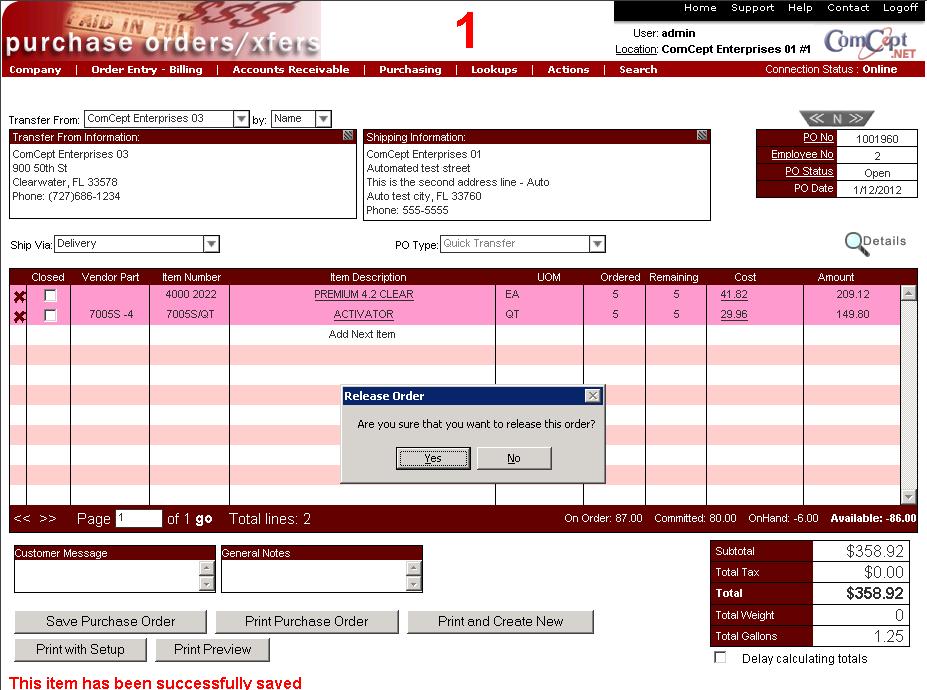Open the Ship Via dropdown
Viewport: 927px width, 690px height.
pos(211,244)
